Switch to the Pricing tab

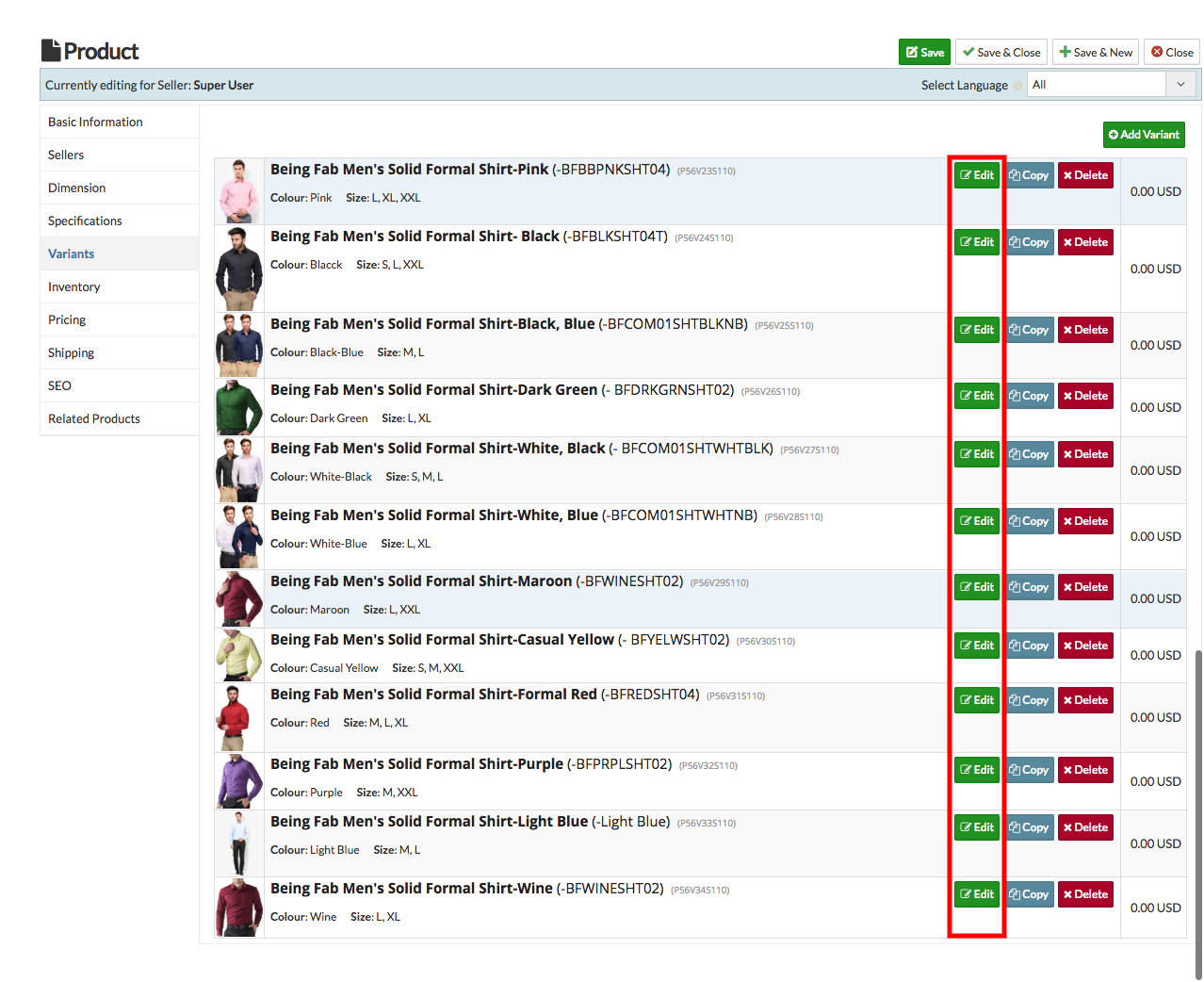coord(120,319)
